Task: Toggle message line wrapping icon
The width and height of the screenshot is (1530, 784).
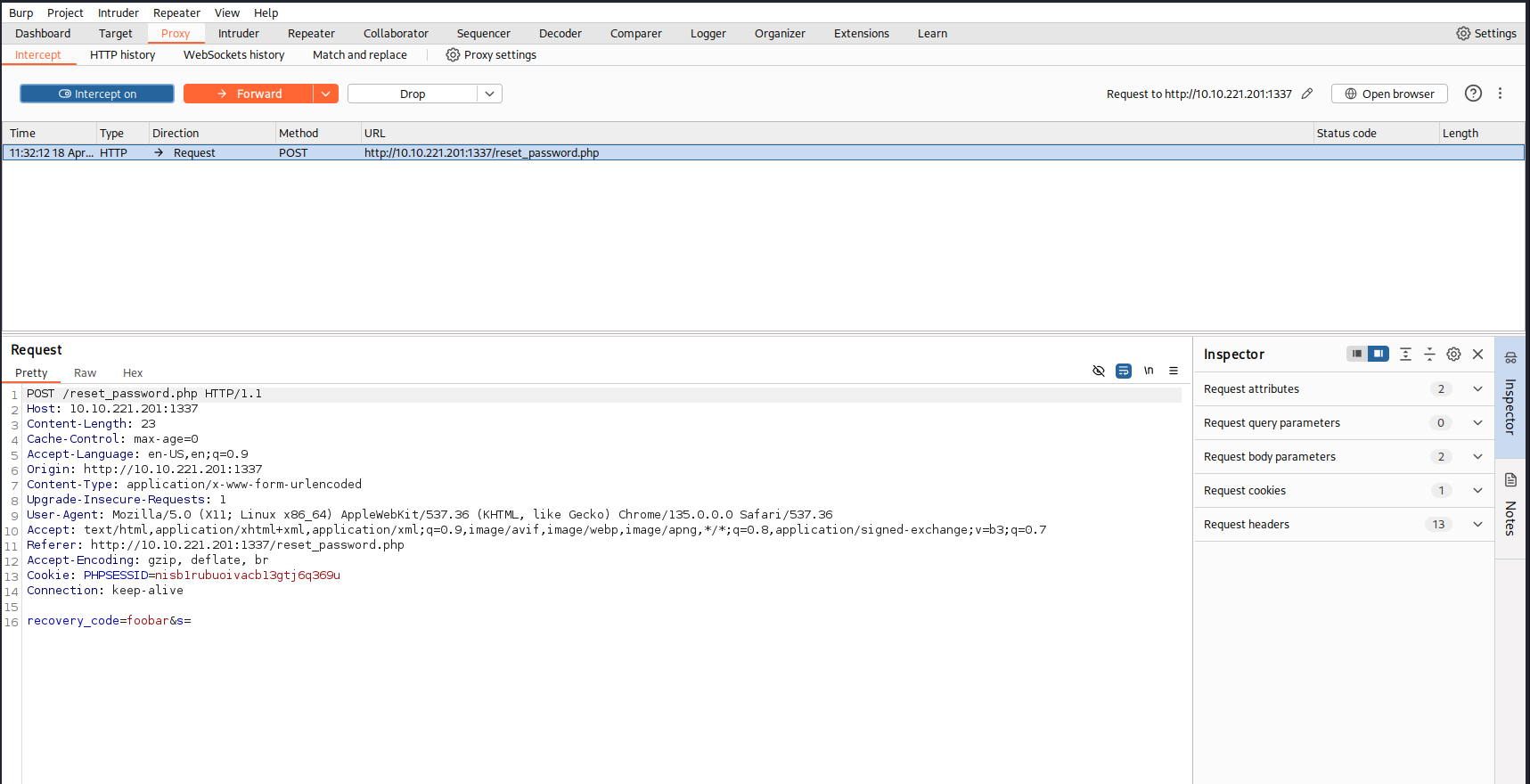Action: click(x=1124, y=371)
